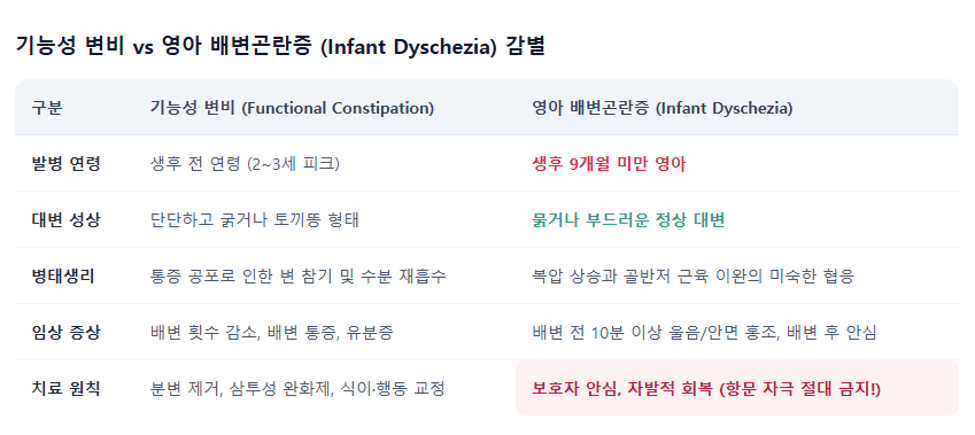Click the 단단하고 굵거나 토끼똥 형태 cell
The width and height of the screenshot is (975, 435).
[254, 220]
